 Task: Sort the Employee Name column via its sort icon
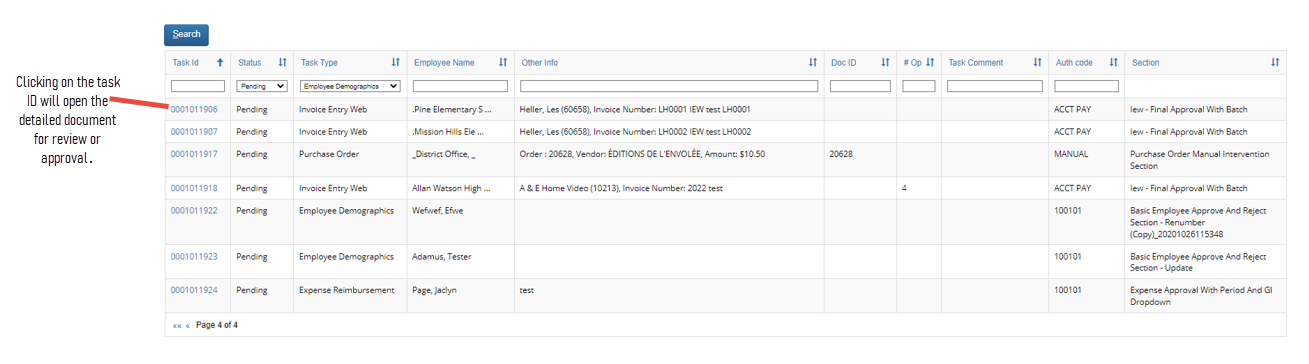503,62
